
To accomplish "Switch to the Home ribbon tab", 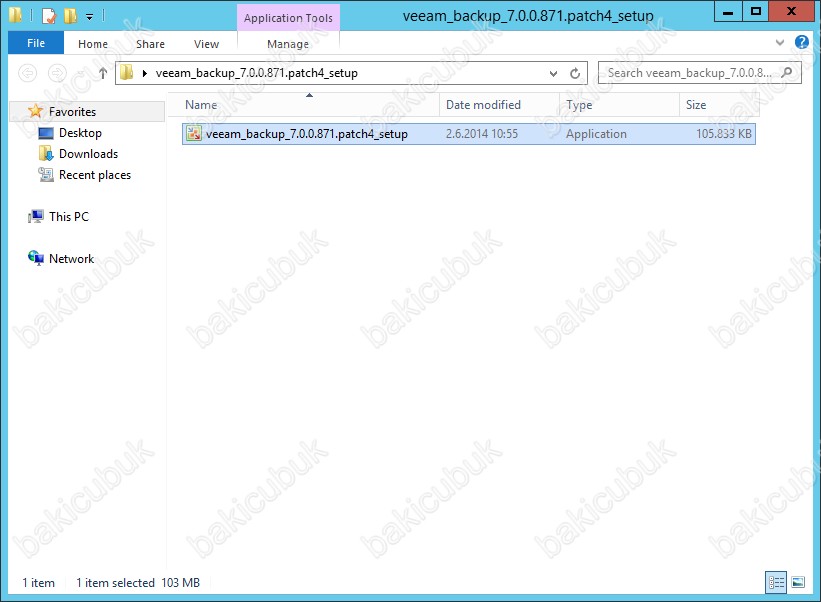I will pyautogui.click(x=93, y=44).
